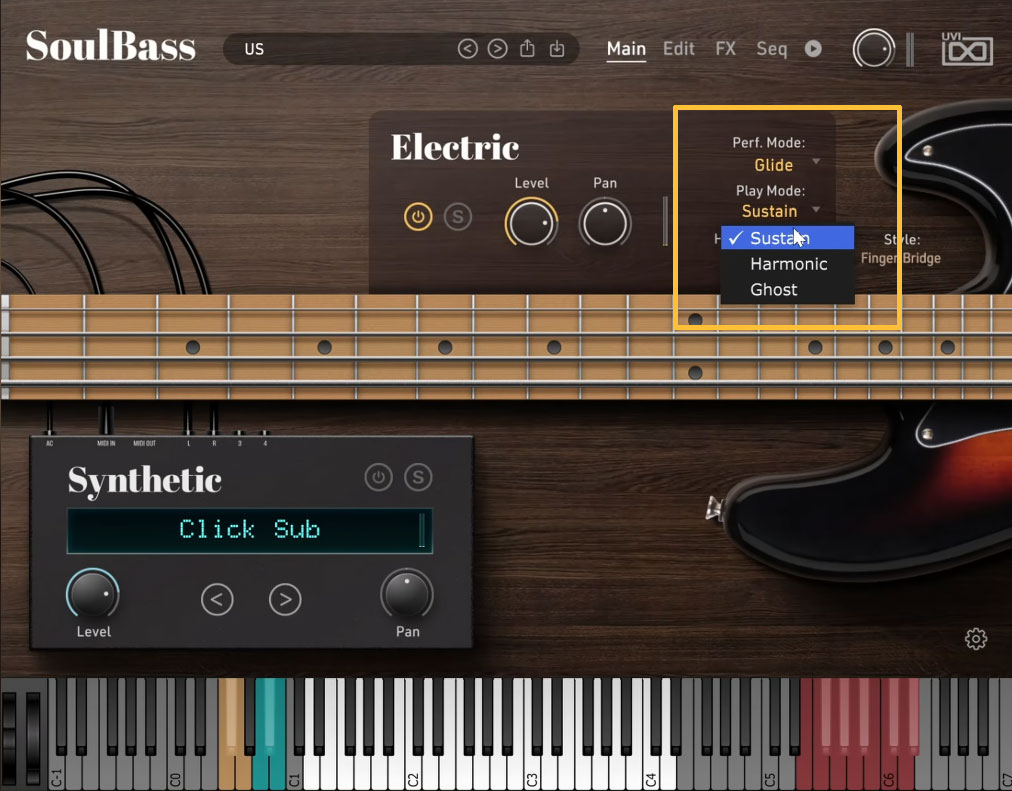This screenshot has height=791, width=1012.
Task: Choose Sustain in Play Mode menu
Action: tap(787, 238)
